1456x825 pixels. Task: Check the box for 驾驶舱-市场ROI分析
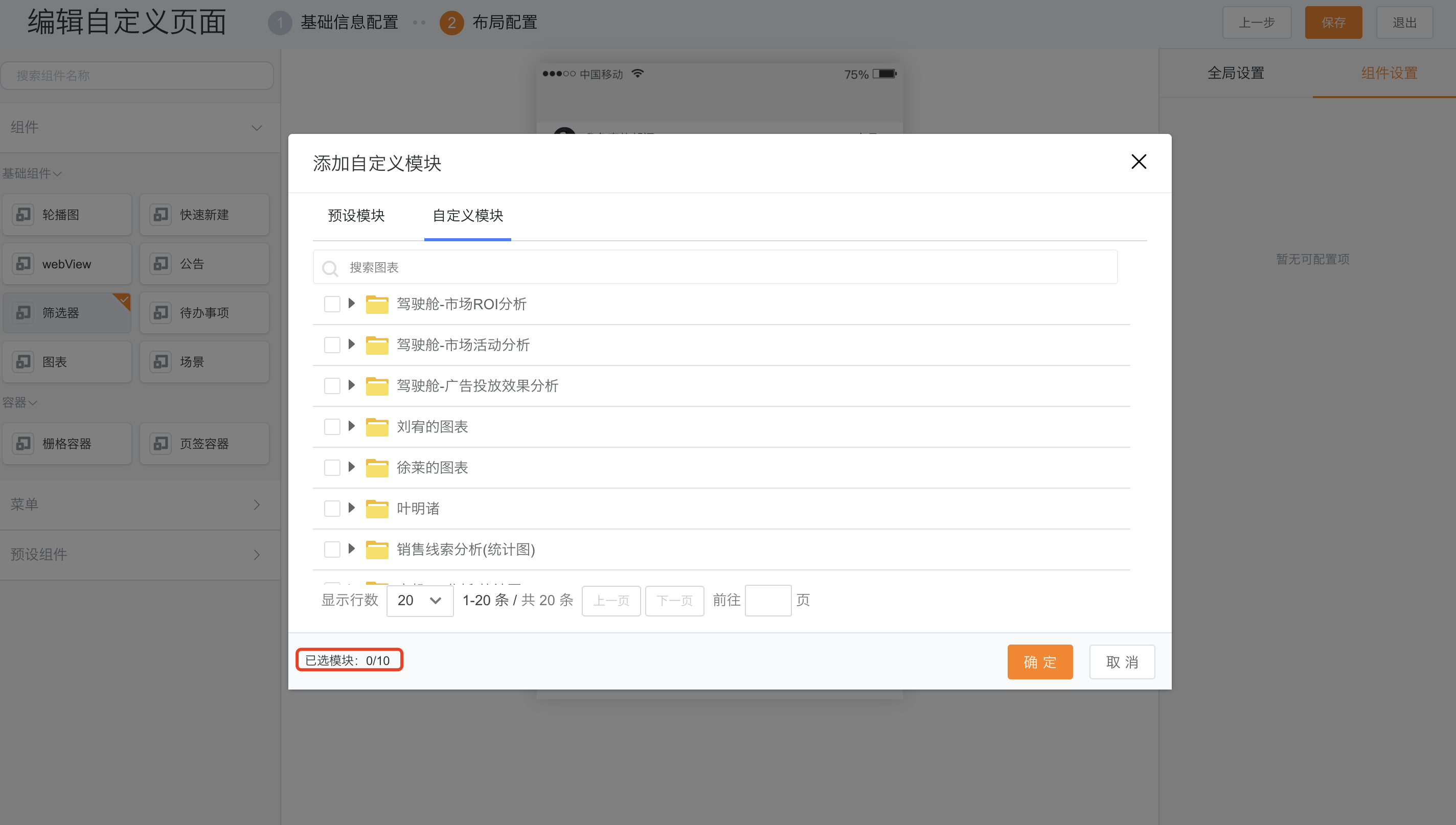(x=332, y=304)
